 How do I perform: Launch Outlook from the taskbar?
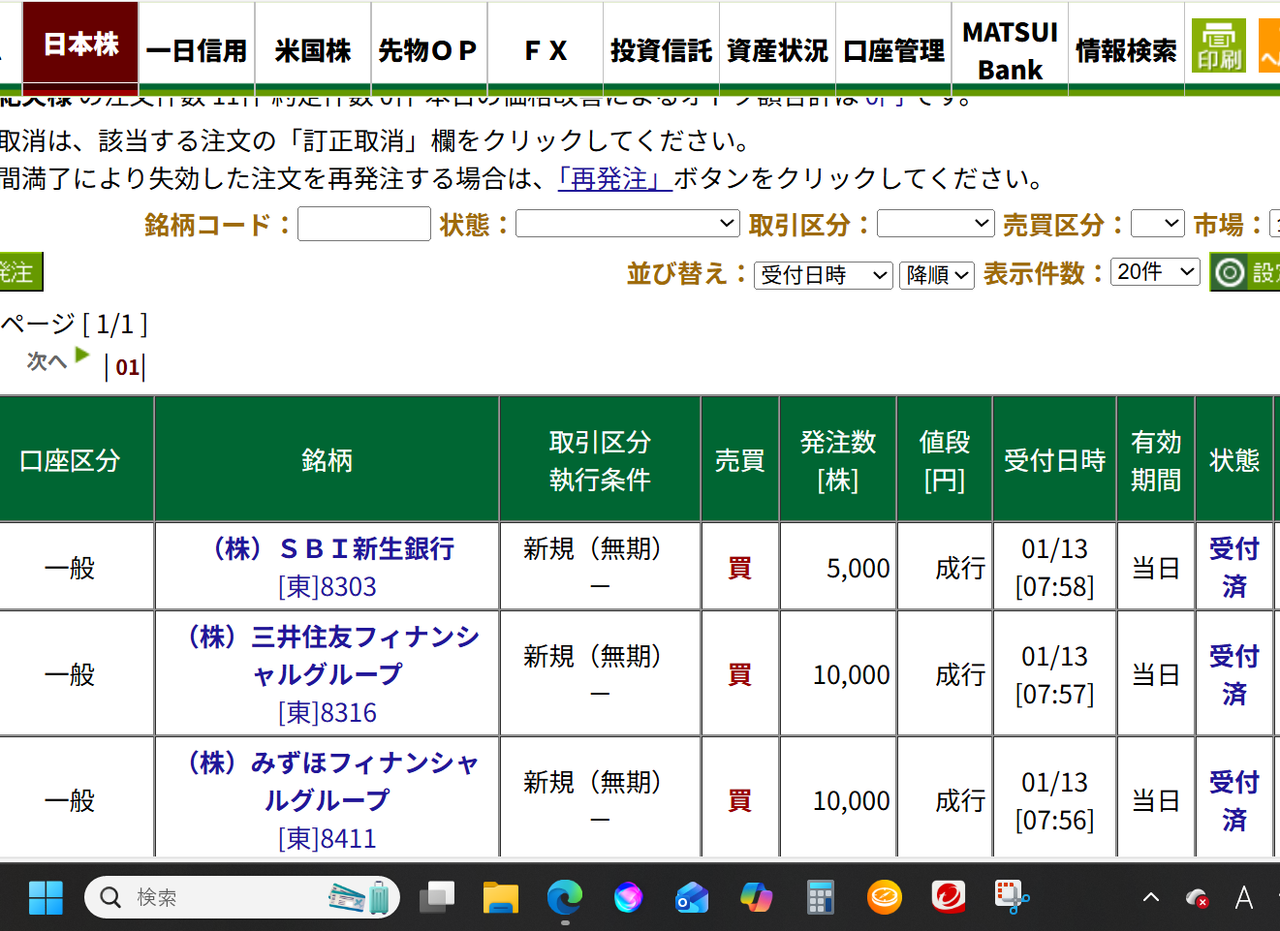pyautogui.click(x=692, y=897)
